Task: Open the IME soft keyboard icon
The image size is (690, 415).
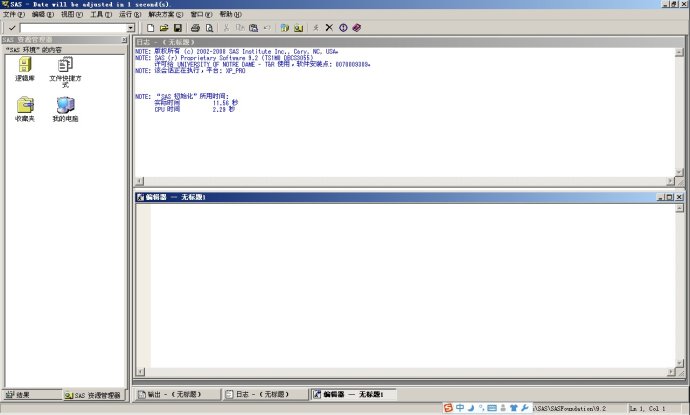Action: (x=492, y=408)
